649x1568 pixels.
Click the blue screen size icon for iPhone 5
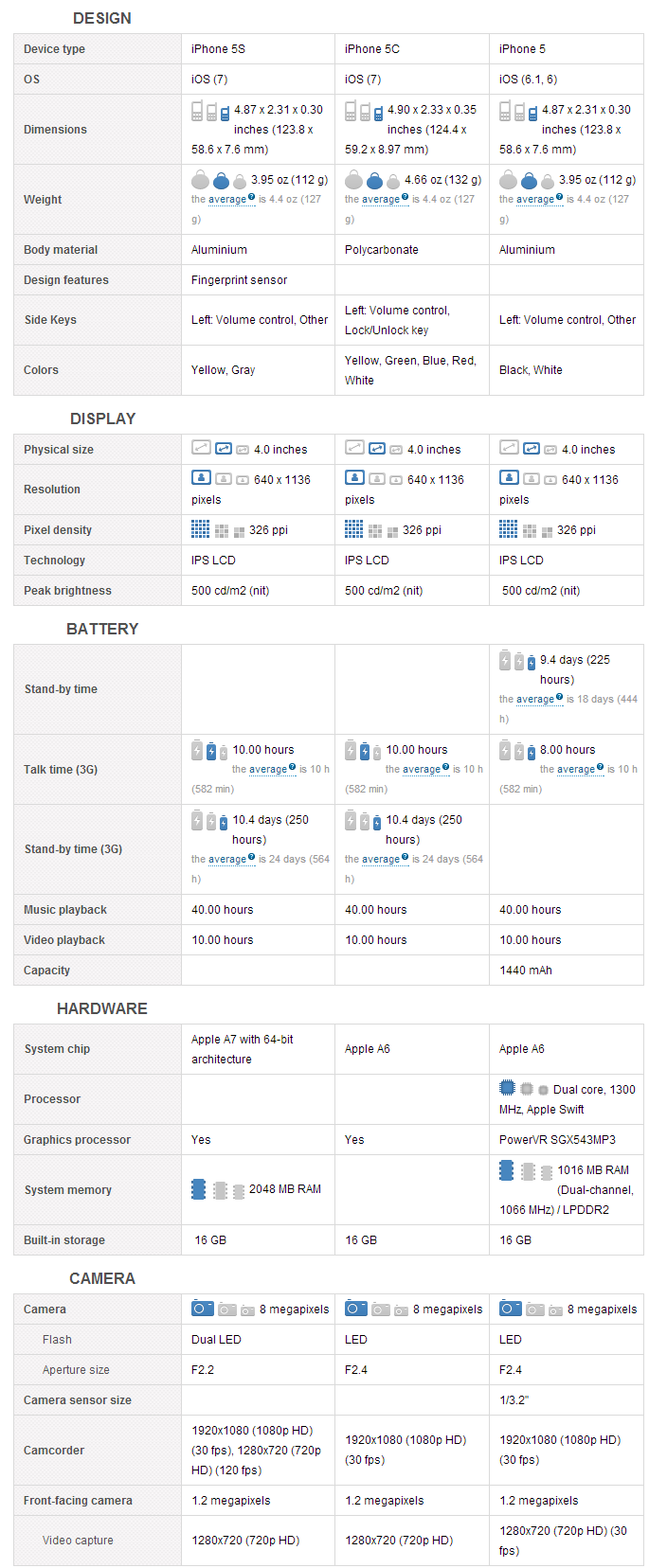click(531, 448)
